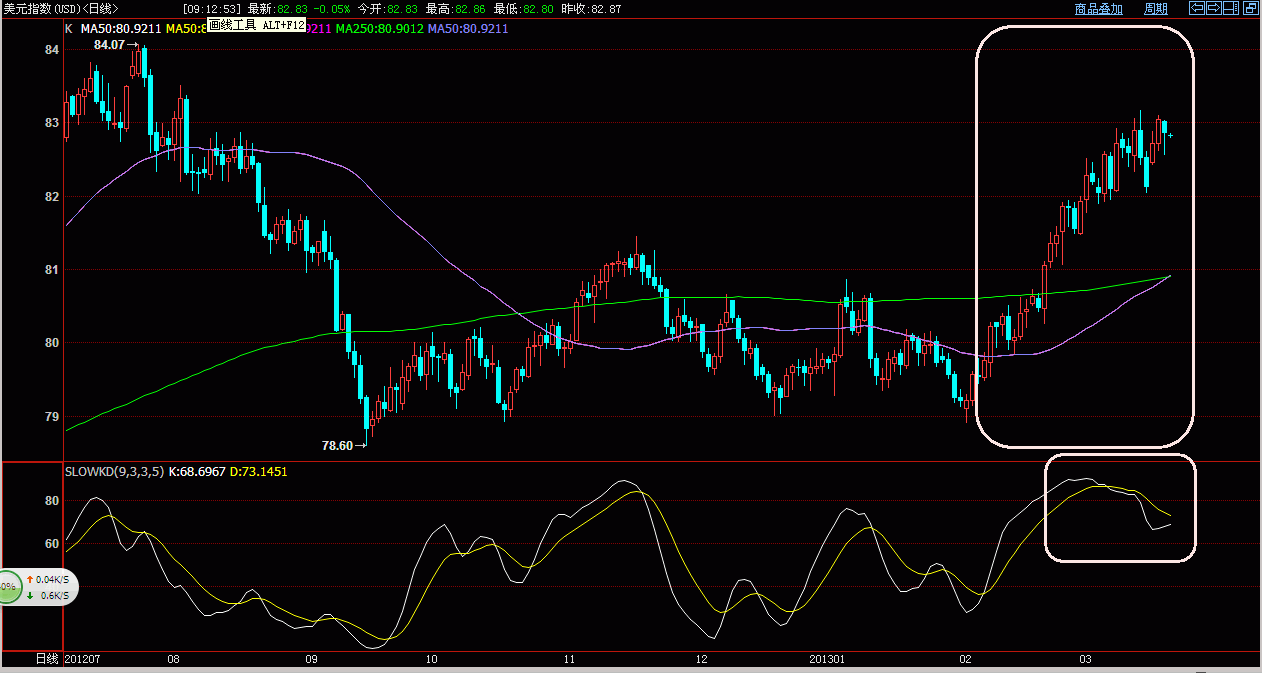Click the 84.07 high price annotation
1262x673 pixels.
click(110, 45)
